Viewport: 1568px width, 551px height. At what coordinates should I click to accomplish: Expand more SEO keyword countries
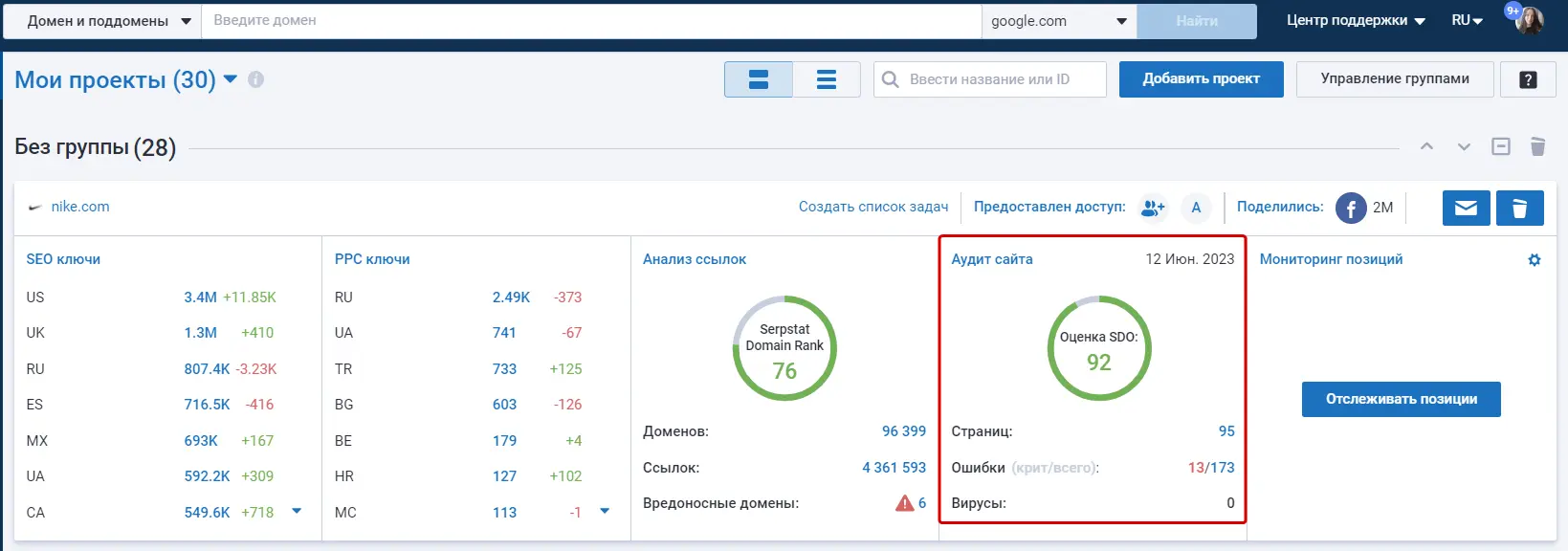click(297, 511)
